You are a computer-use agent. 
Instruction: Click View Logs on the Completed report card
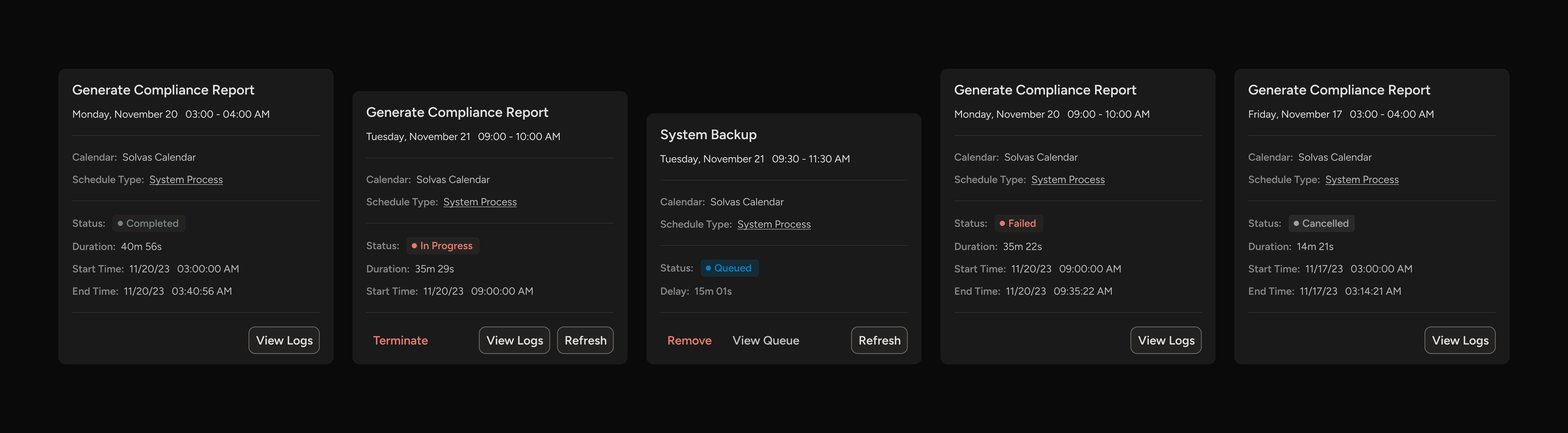click(284, 340)
